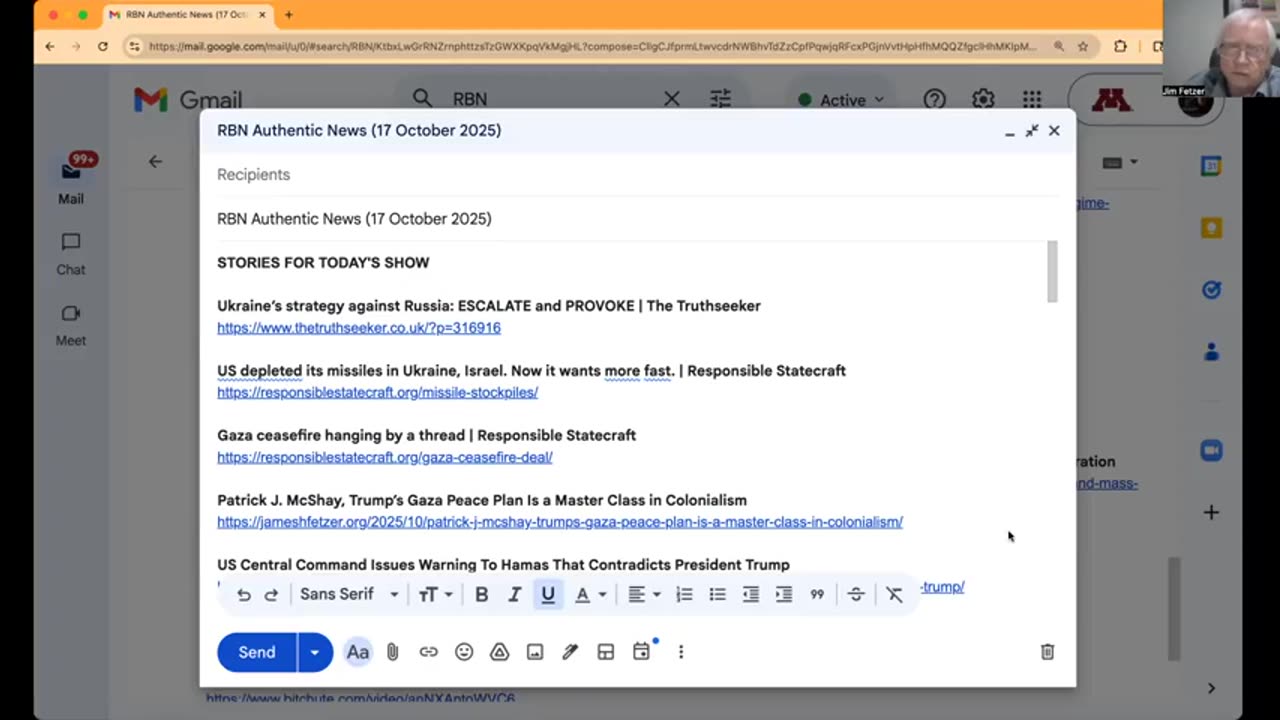Click the attach files paperclip icon
1280x720 pixels.
click(x=393, y=652)
